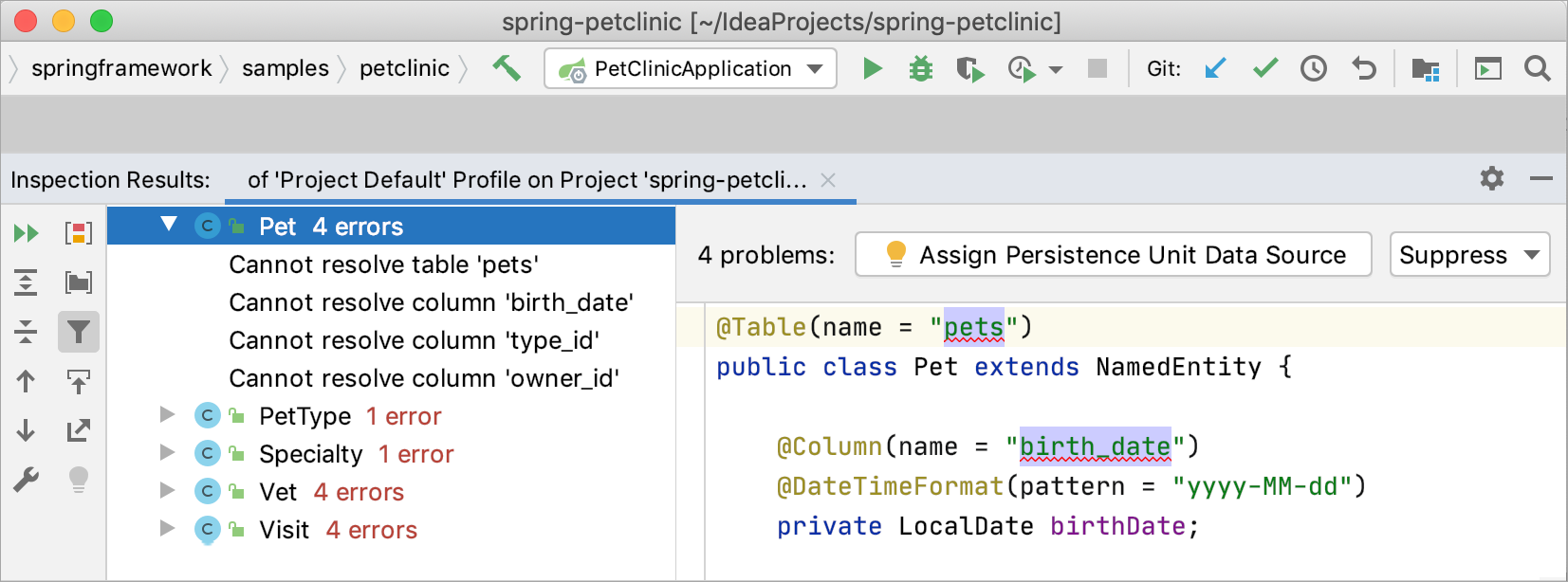Expand the PetType 1 error node
The image size is (1568, 582).
(167, 414)
